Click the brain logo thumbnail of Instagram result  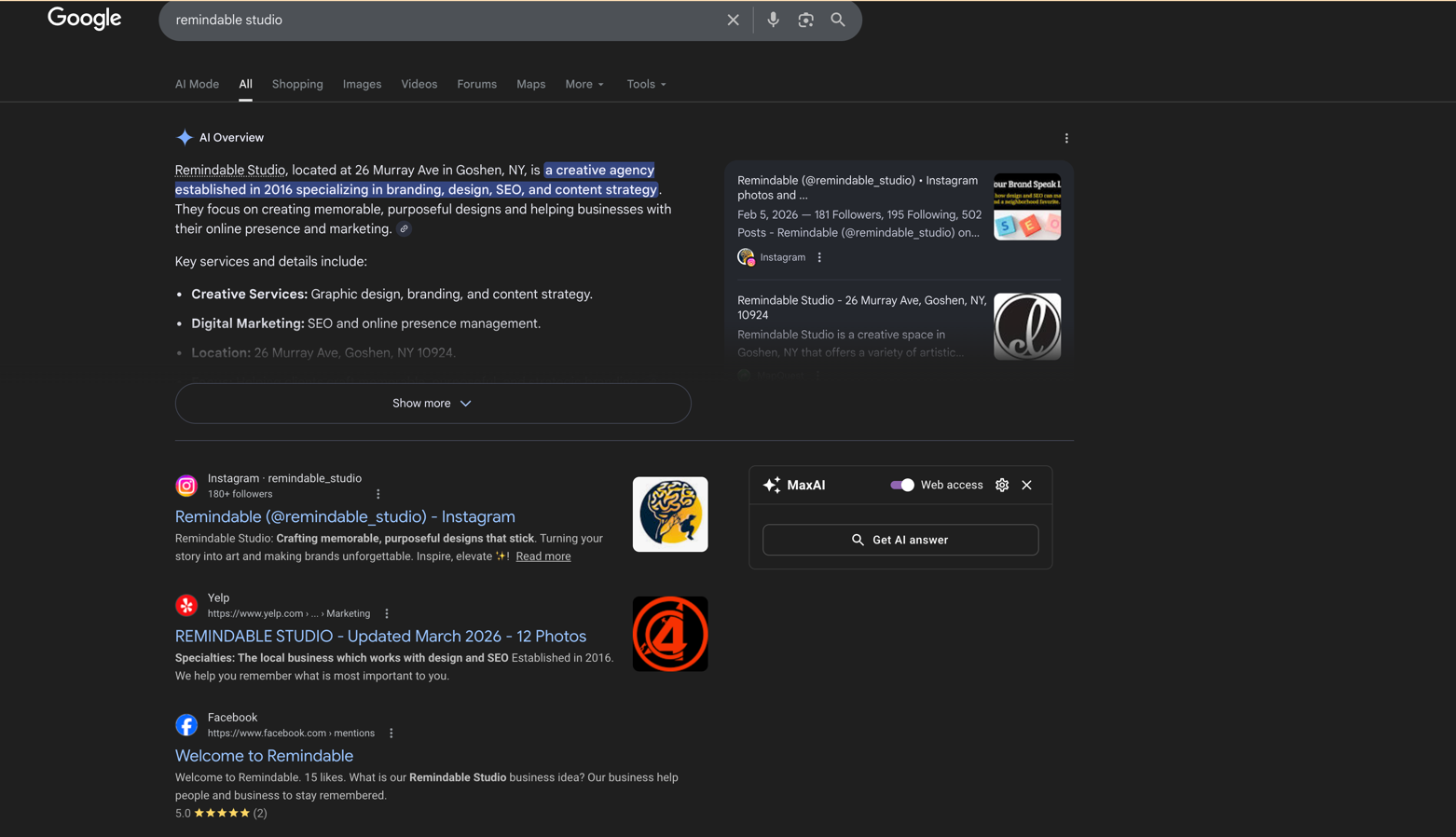tap(670, 515)
